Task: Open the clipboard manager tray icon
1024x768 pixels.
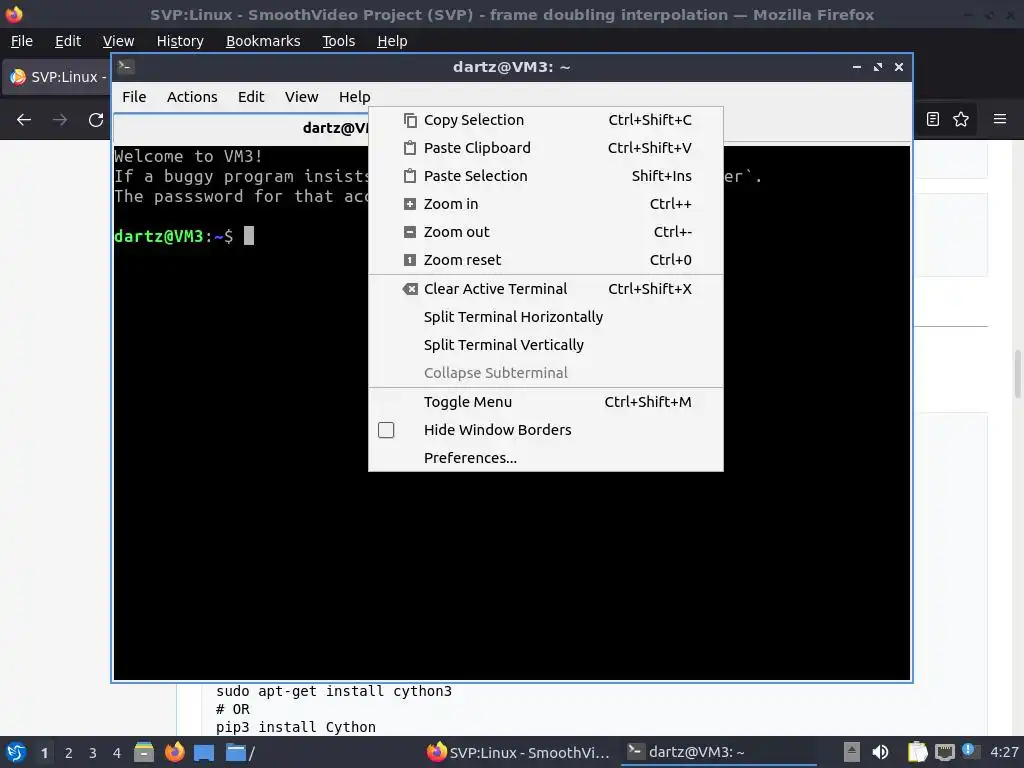Action: [x=918, y=752]
